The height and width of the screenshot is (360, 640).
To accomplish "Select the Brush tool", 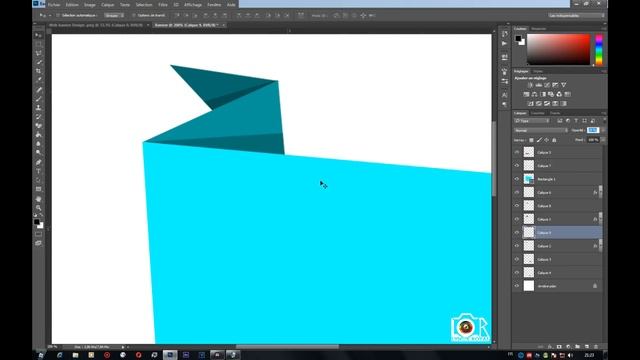I will (x=38, y=98).
